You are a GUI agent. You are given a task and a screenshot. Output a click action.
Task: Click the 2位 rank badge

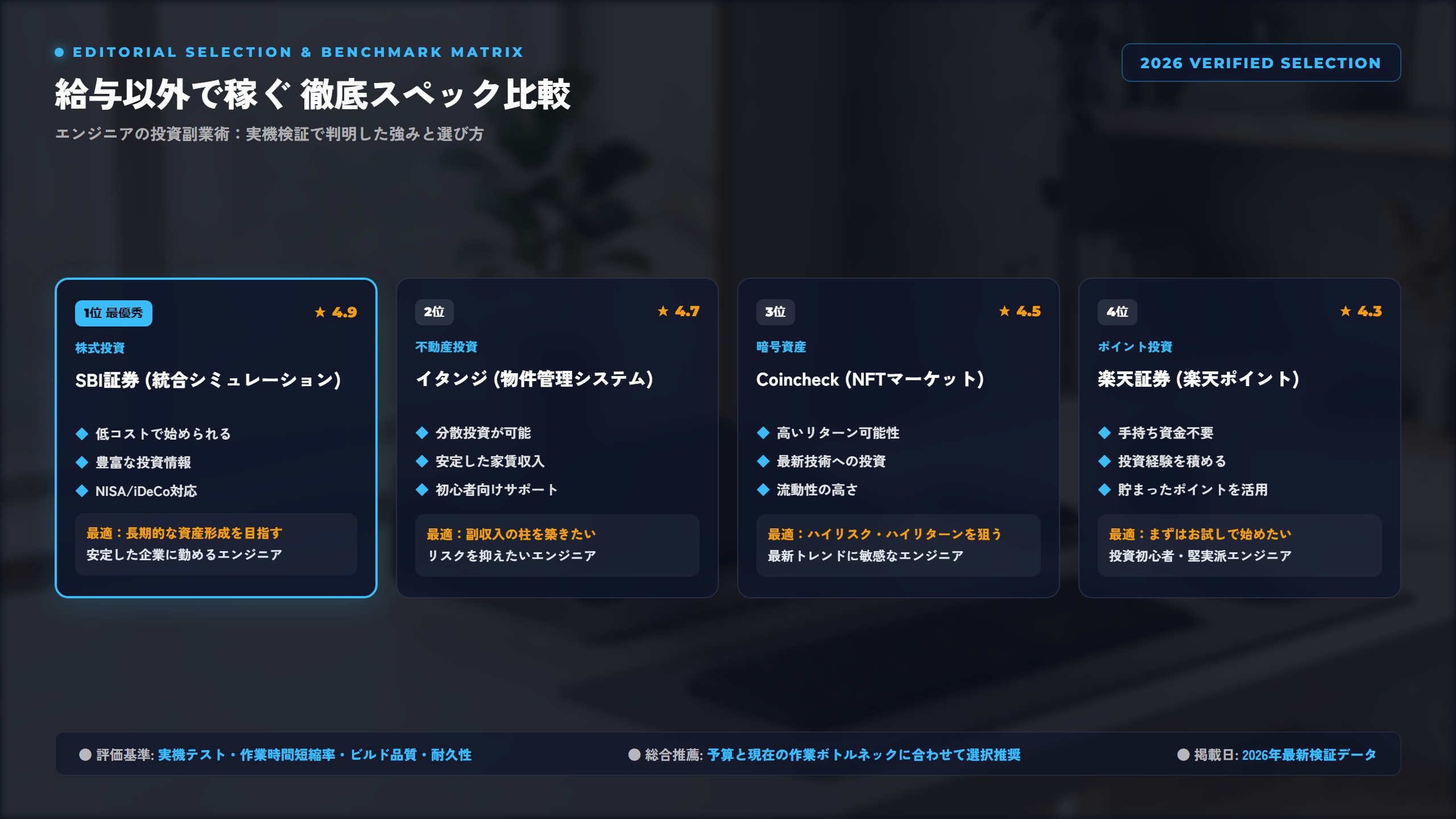tap(434, 312)
